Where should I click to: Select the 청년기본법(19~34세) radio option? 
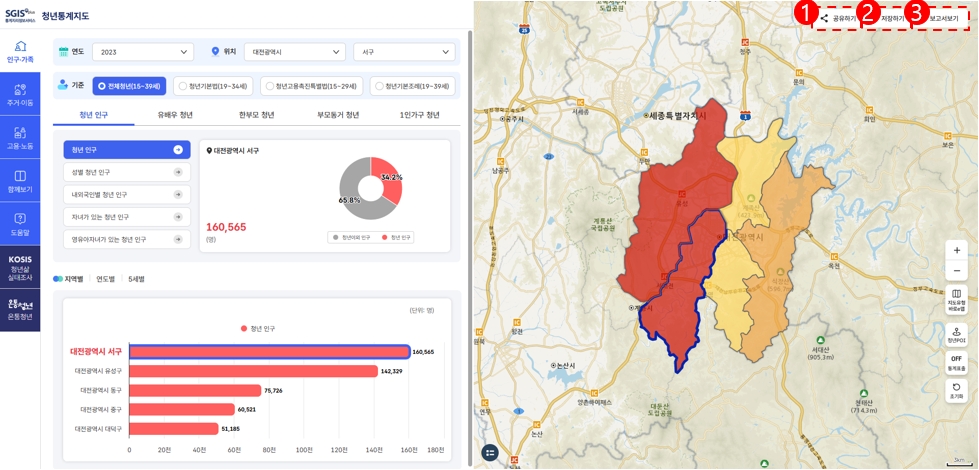pyautogui.click(x=212, y=86)
